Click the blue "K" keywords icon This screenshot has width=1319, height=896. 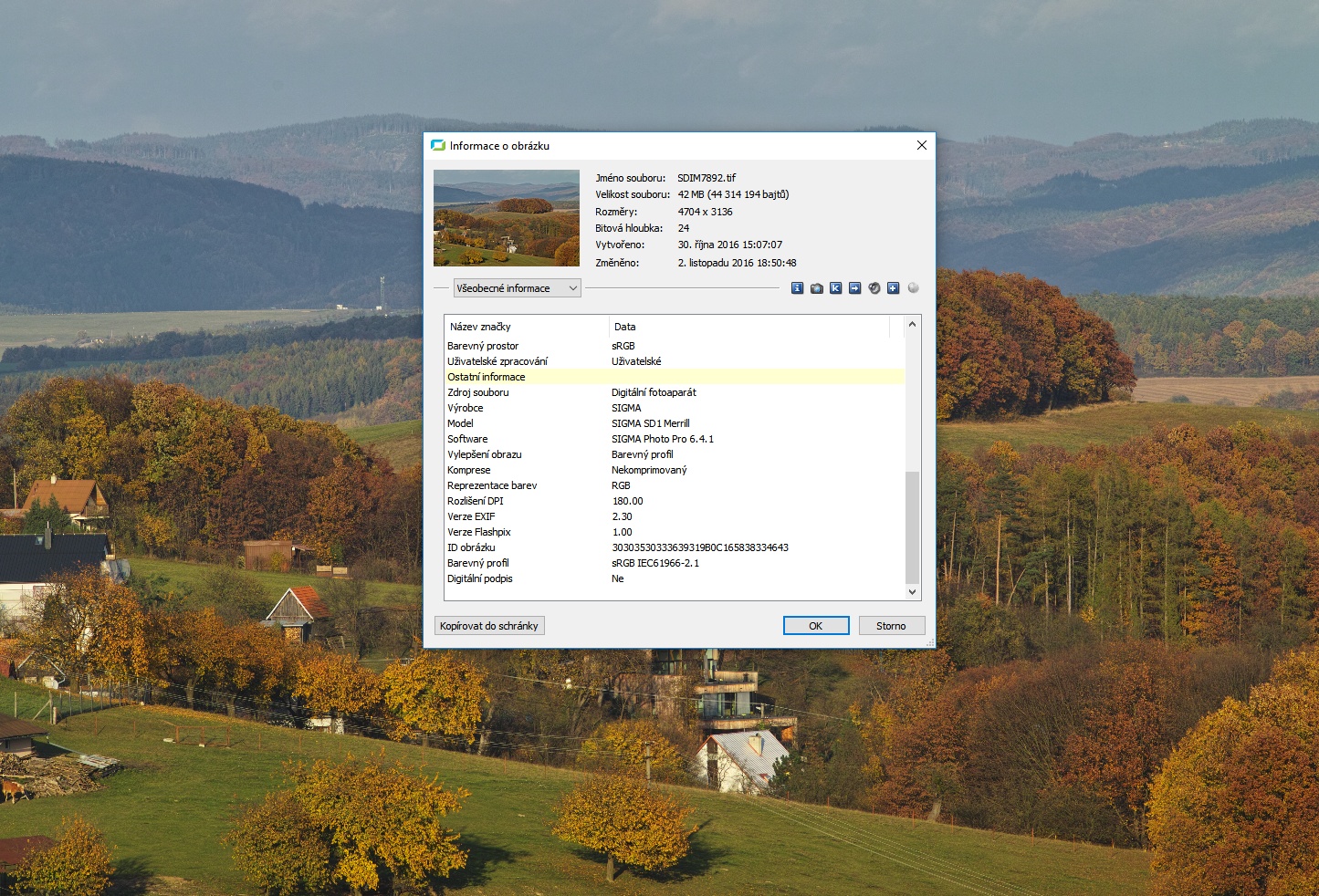click(835, 288)
